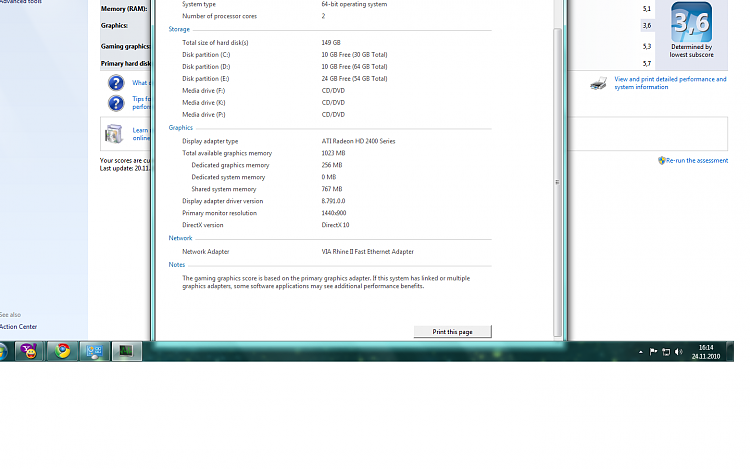Select 'Media drive (P:)' label
This screenshot has height=469, width=750.
pyautogui.click(x=204, y=114)
